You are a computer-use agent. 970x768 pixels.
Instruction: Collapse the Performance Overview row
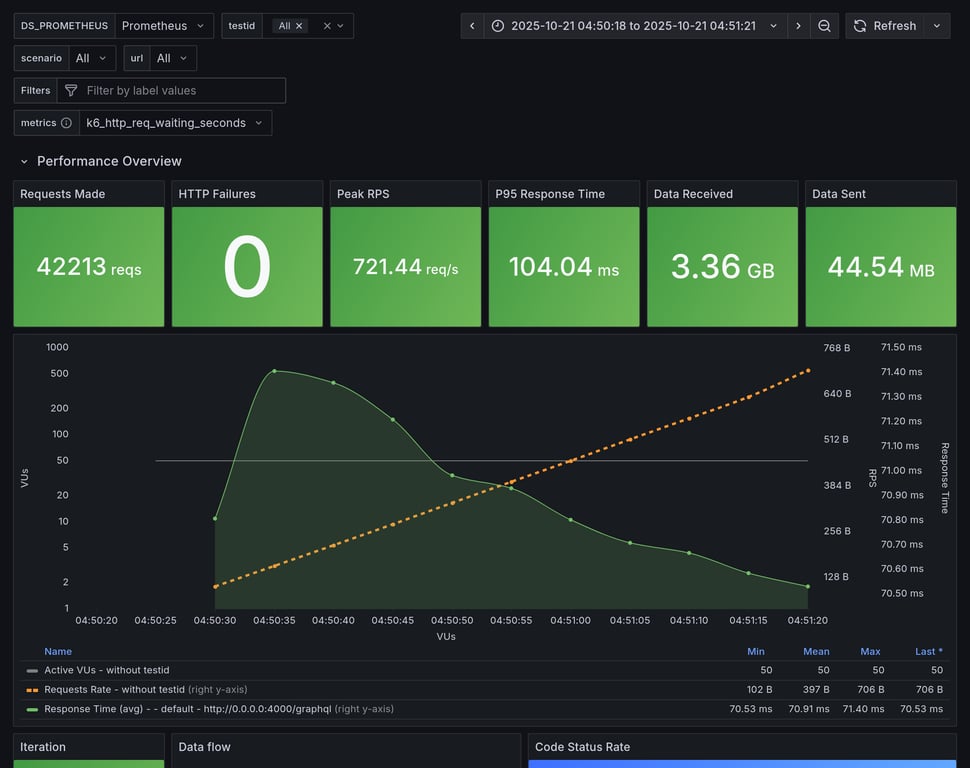pos(24,161)
